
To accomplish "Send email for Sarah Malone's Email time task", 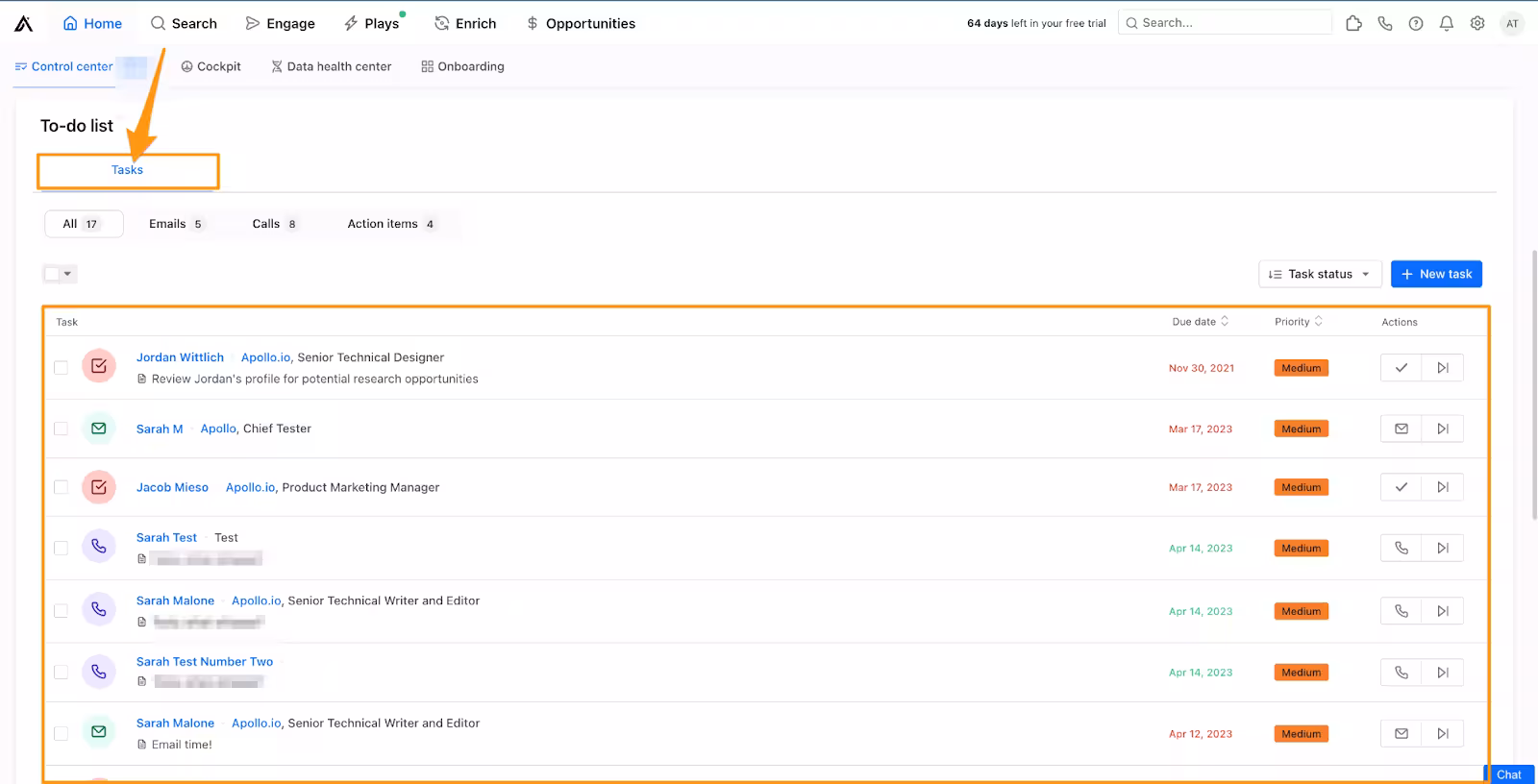I will click(x=1401, y=734).
